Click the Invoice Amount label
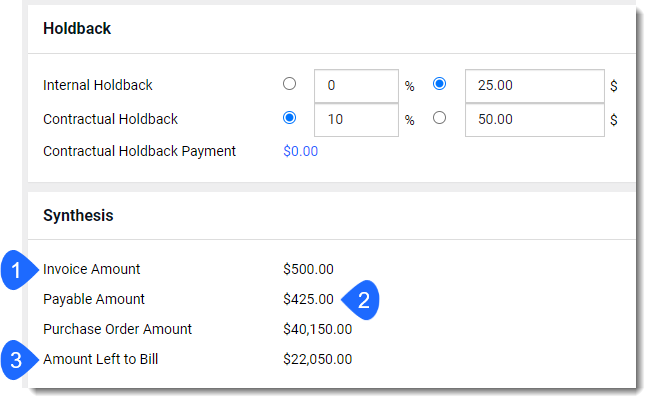The width and height of the screenshot is (651, 403). tap(92, 269)
